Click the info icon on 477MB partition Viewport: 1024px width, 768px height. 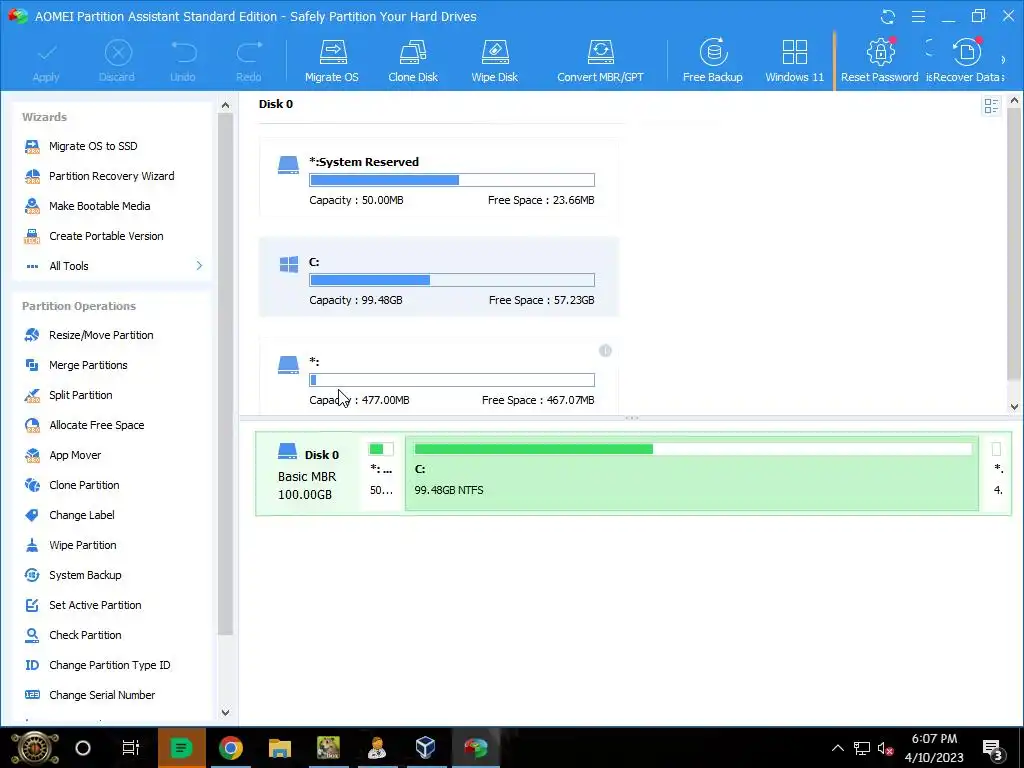605,351
